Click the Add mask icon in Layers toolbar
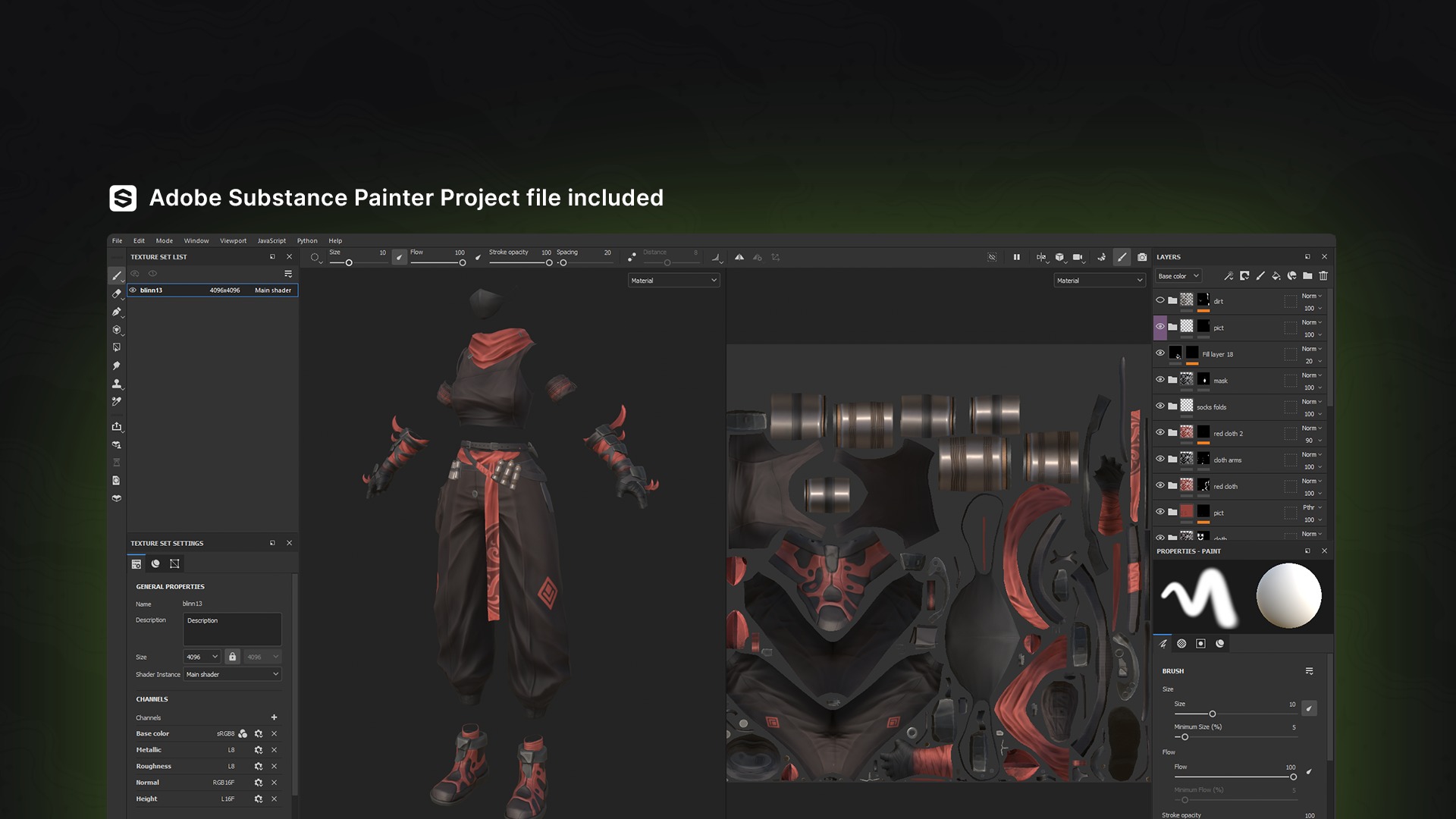The width and height of the screenshot is (1456, 819). [x=1244, y=276]
